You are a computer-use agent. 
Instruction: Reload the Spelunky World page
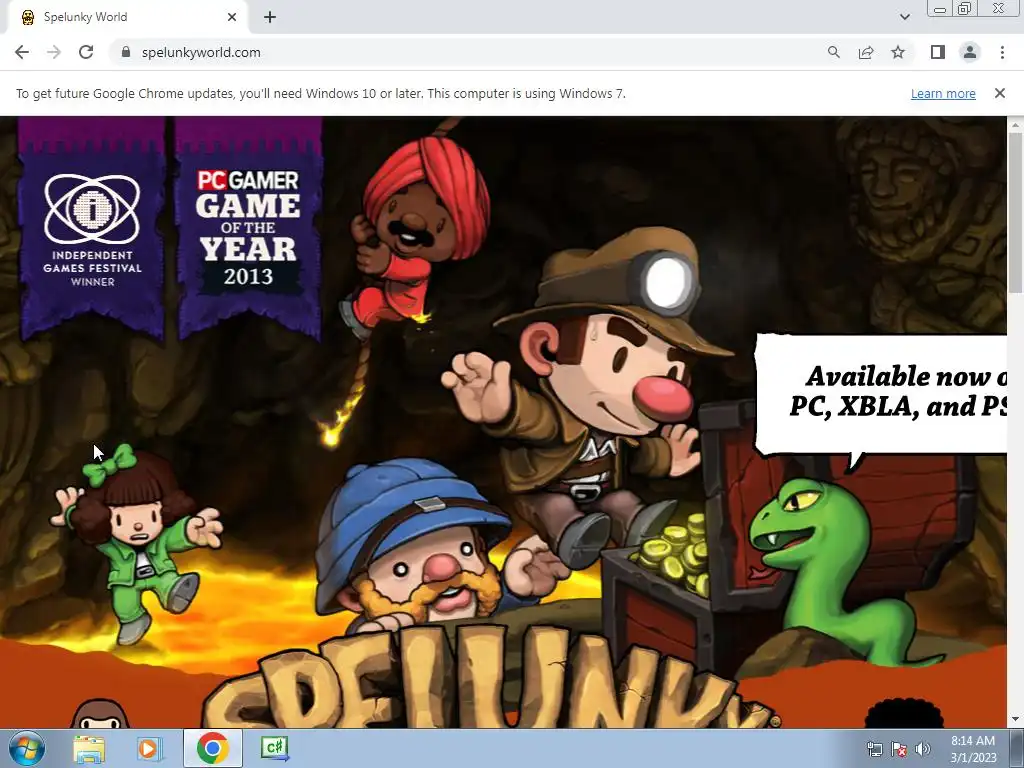point(86,52)
